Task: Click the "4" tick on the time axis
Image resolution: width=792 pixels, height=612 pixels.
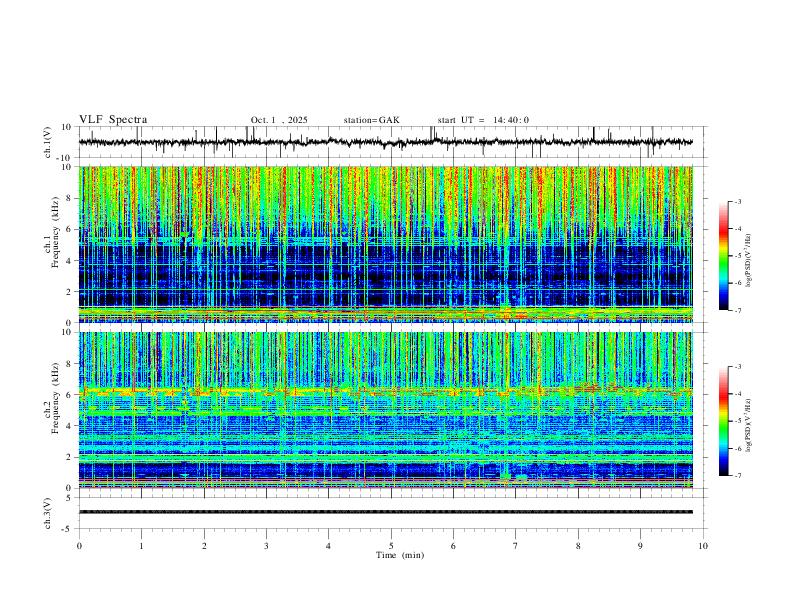Action: (329, 546)
